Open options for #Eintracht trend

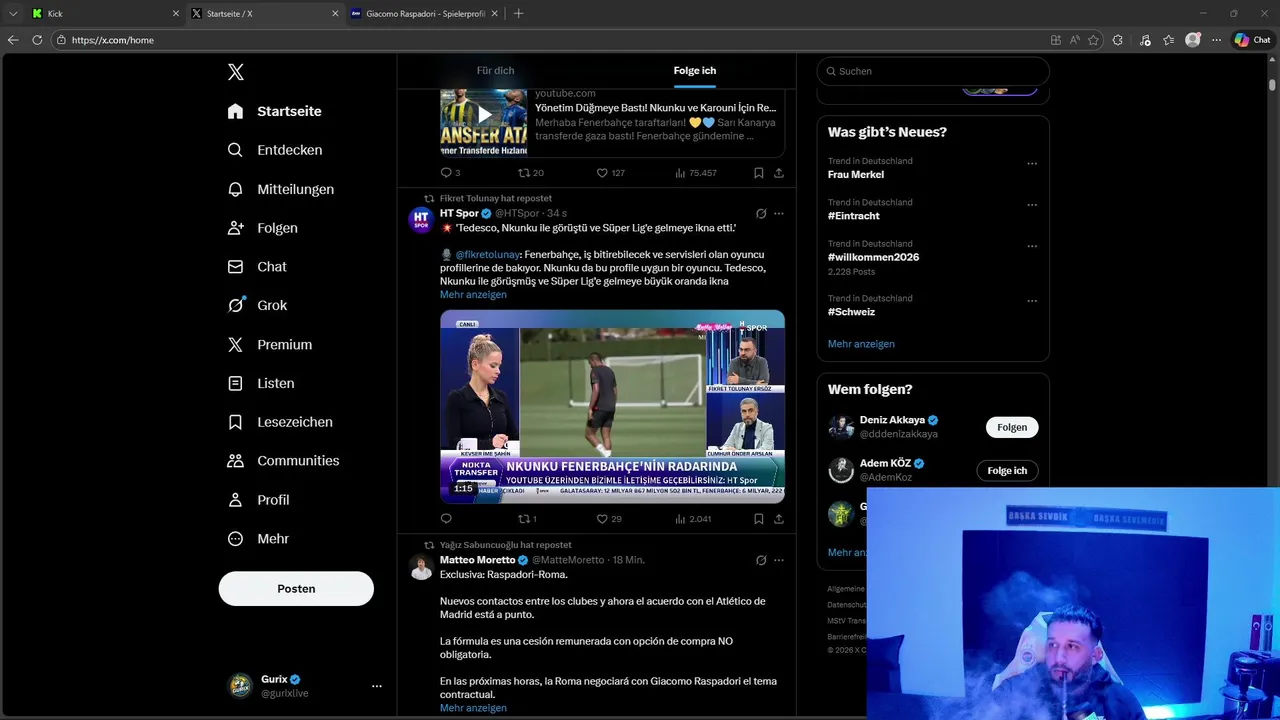pos(1032,205)
